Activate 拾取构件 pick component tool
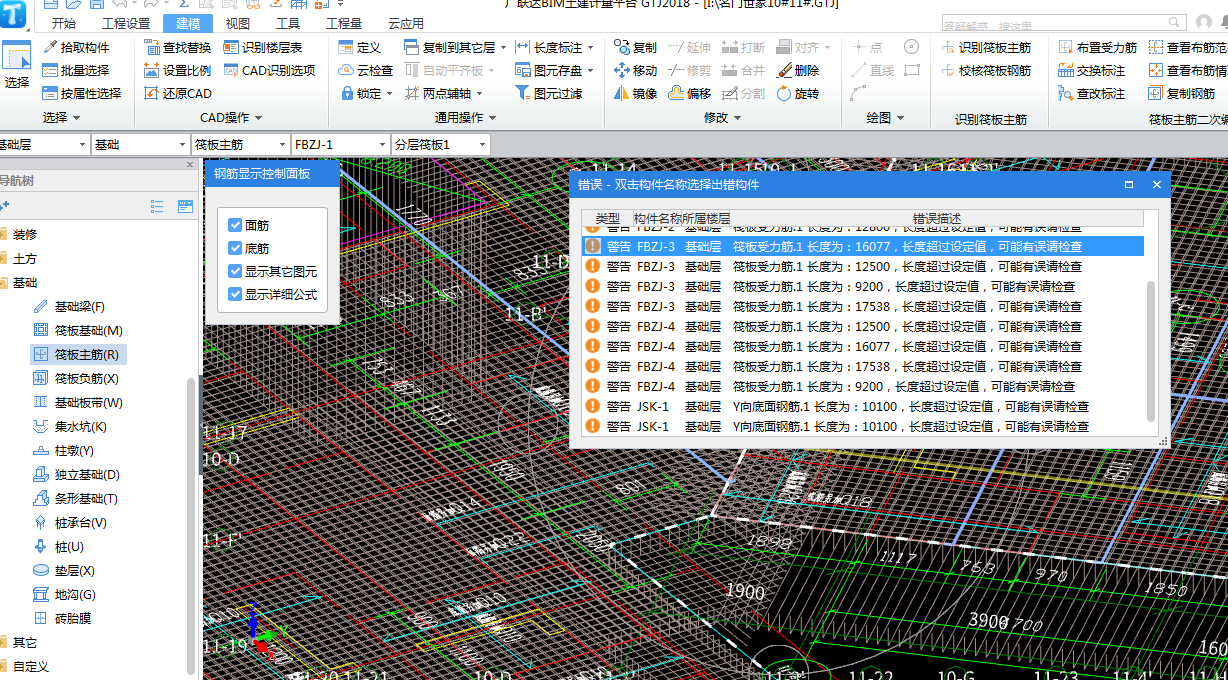The height and width of the screenshot is (680, 1228). pyautogui.click(x=76, y=47)
